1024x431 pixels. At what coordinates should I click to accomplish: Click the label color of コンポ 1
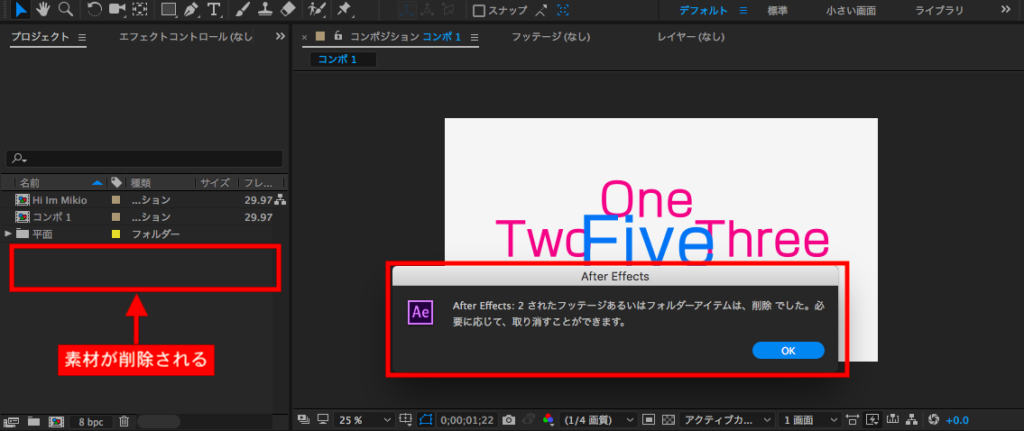(x=116, y=217)
